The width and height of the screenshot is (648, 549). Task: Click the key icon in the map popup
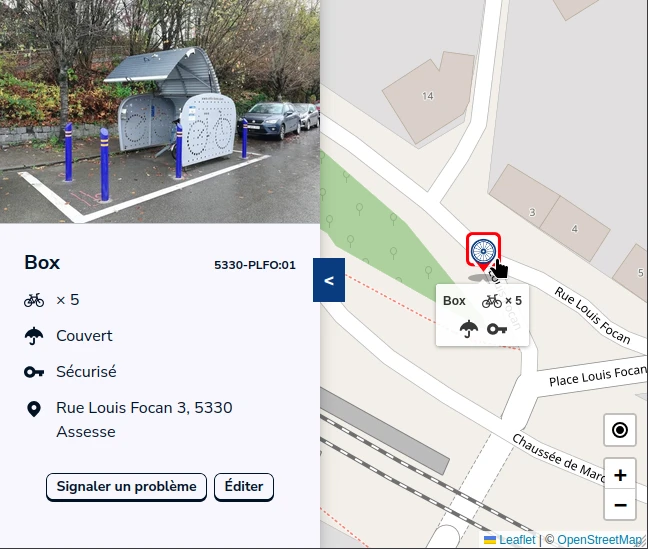point(497,329)
